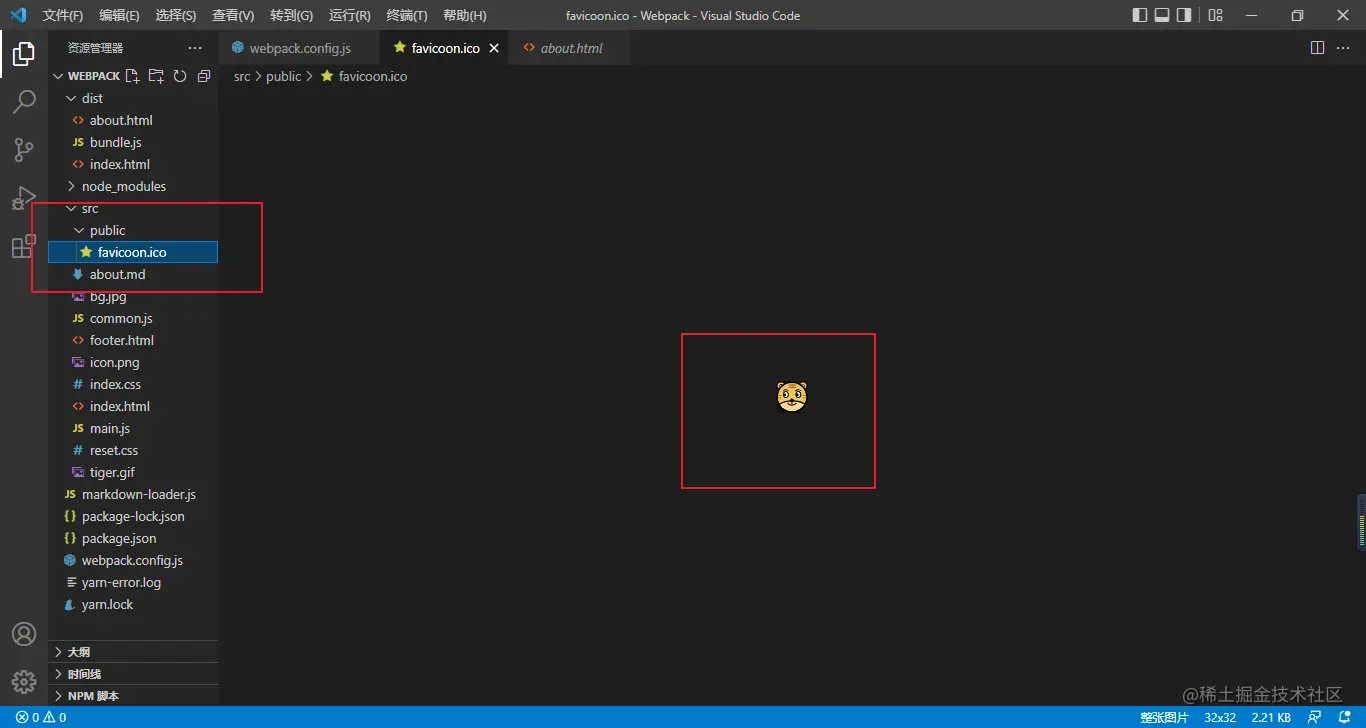Open the Source Control view

(24, 150)
